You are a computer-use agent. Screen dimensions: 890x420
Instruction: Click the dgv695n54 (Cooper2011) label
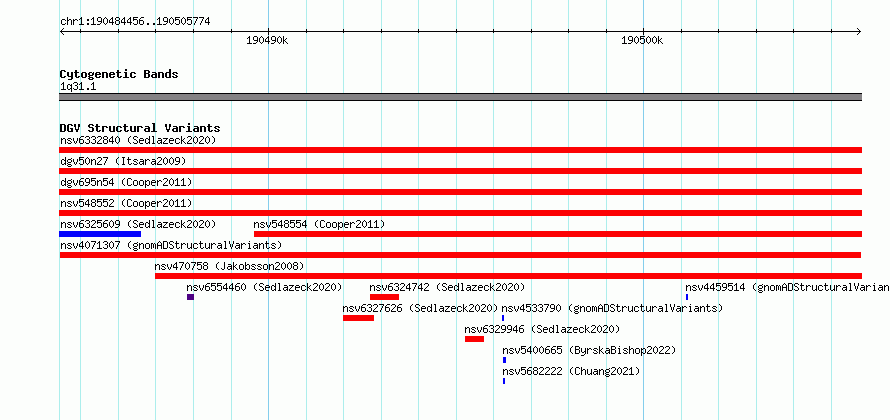tap(126, 182)
